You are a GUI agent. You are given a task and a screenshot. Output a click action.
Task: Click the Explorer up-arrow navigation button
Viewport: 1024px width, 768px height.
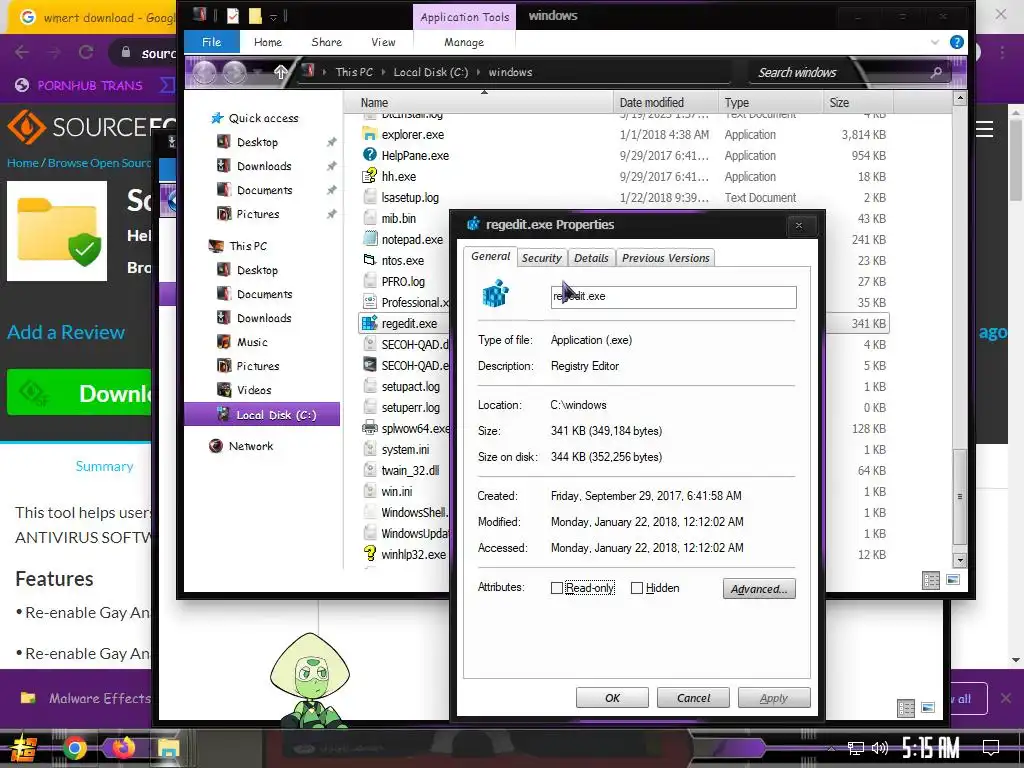click(x=280, y=72)
